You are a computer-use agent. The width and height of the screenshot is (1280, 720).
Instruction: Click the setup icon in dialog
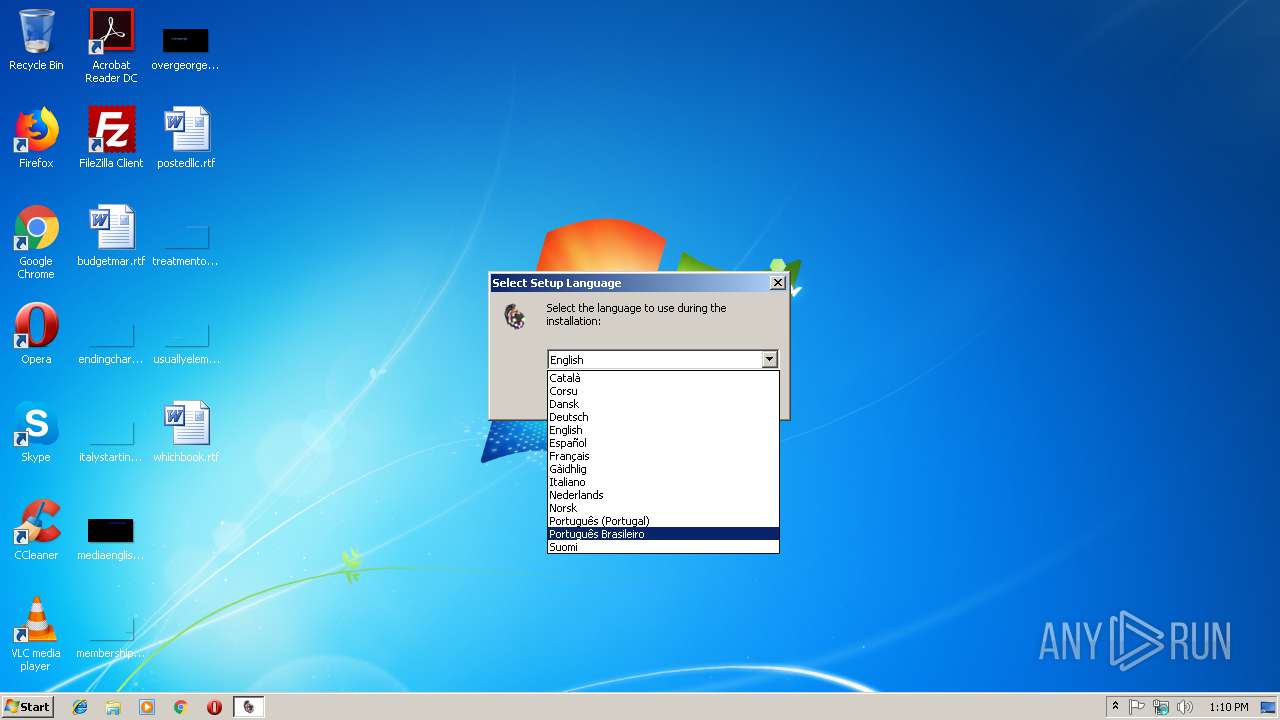coord(515,318)
